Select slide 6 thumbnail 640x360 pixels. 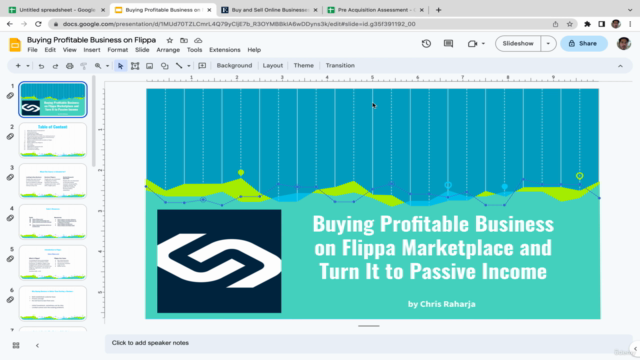point(53,303)
